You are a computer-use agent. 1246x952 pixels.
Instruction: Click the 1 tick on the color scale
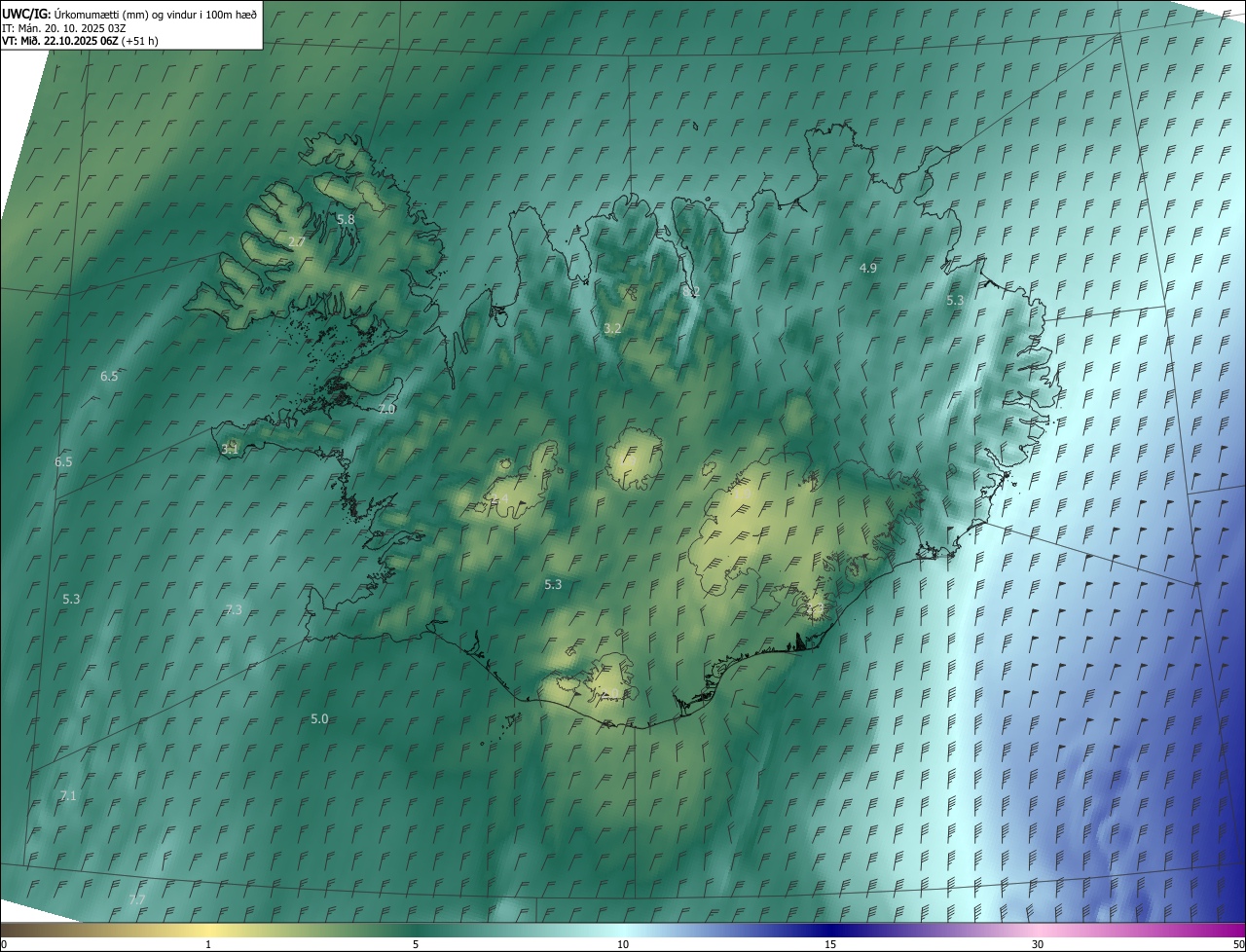click(208, 944)
